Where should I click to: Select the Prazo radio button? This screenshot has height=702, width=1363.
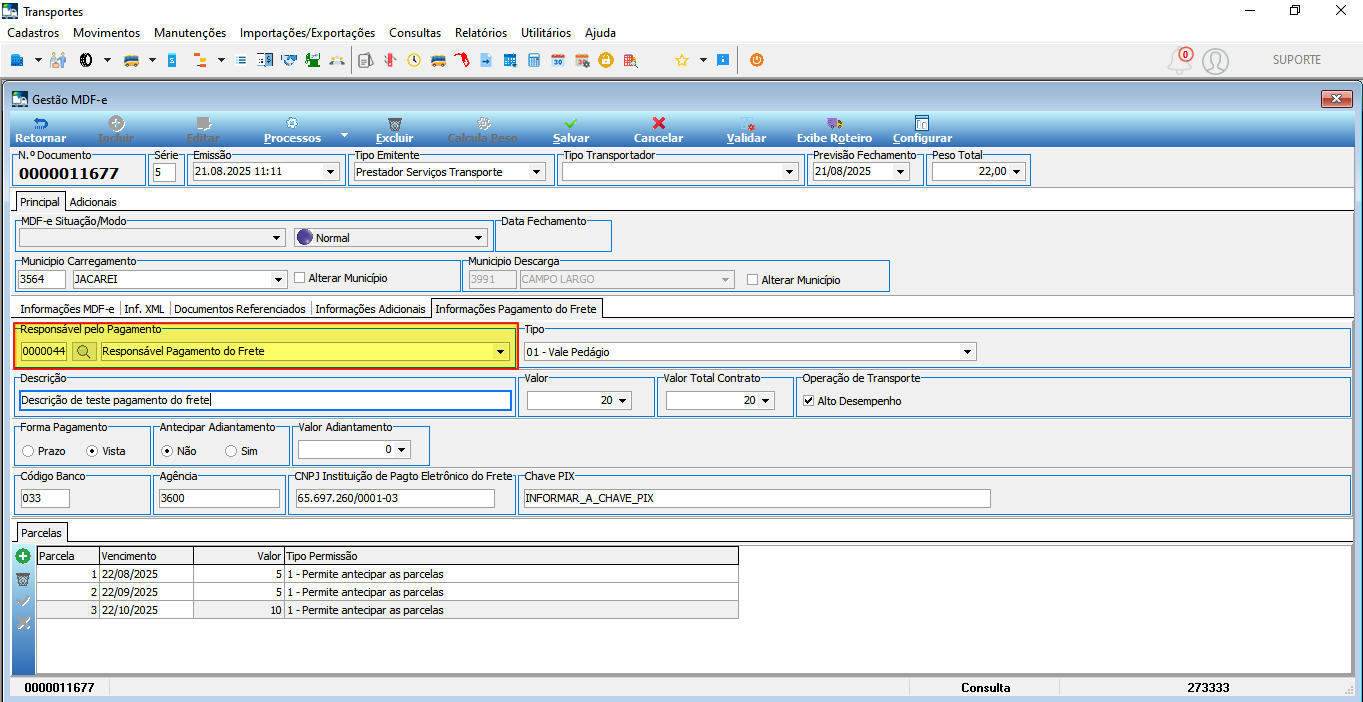pyautogui.click(x=28, y=451)
